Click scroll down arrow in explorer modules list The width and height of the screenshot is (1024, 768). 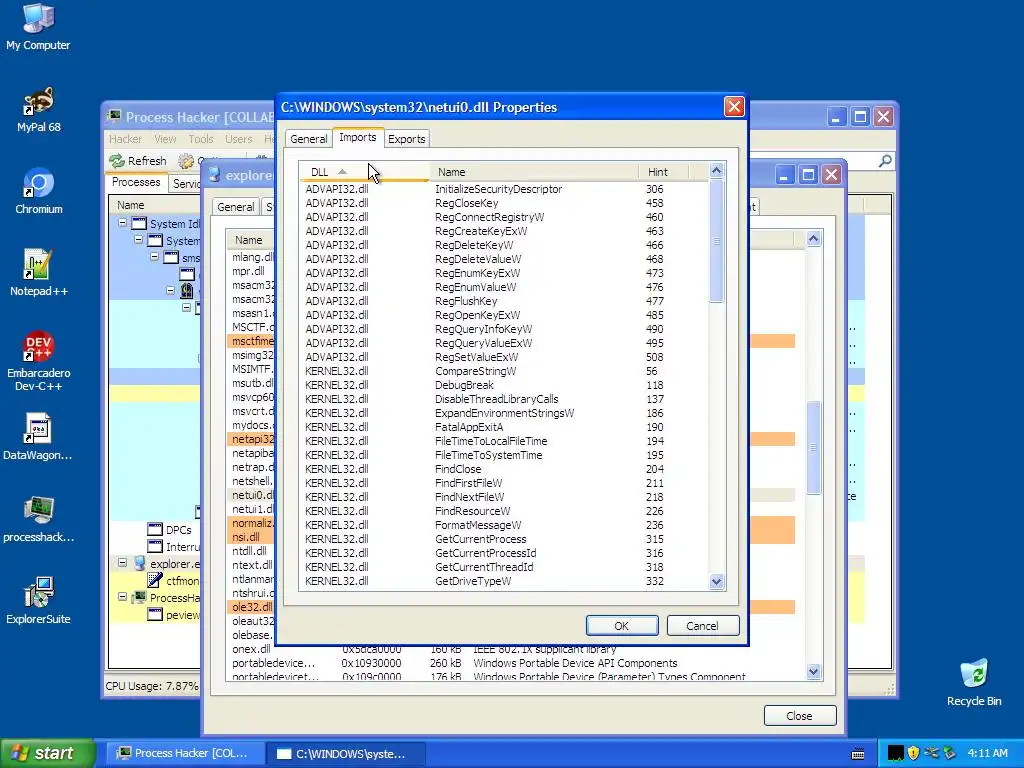(814, 671)
